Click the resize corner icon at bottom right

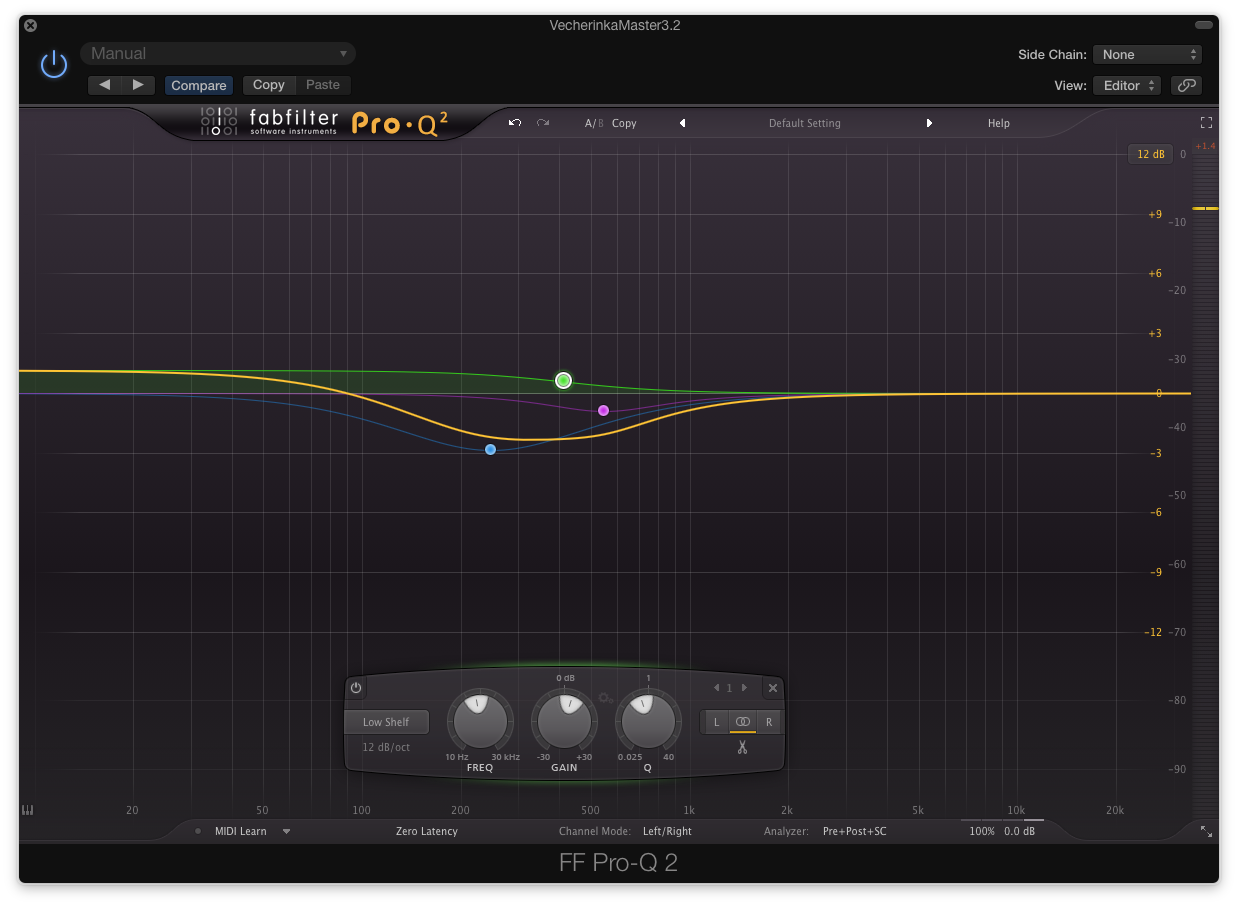tap(1206, 831)
